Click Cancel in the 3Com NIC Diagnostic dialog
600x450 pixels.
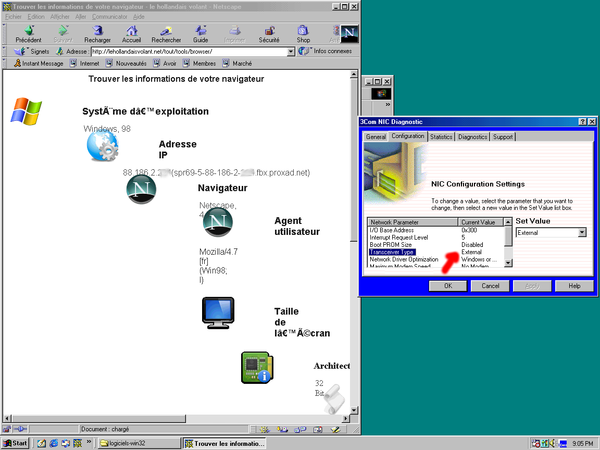click(490, 286)
